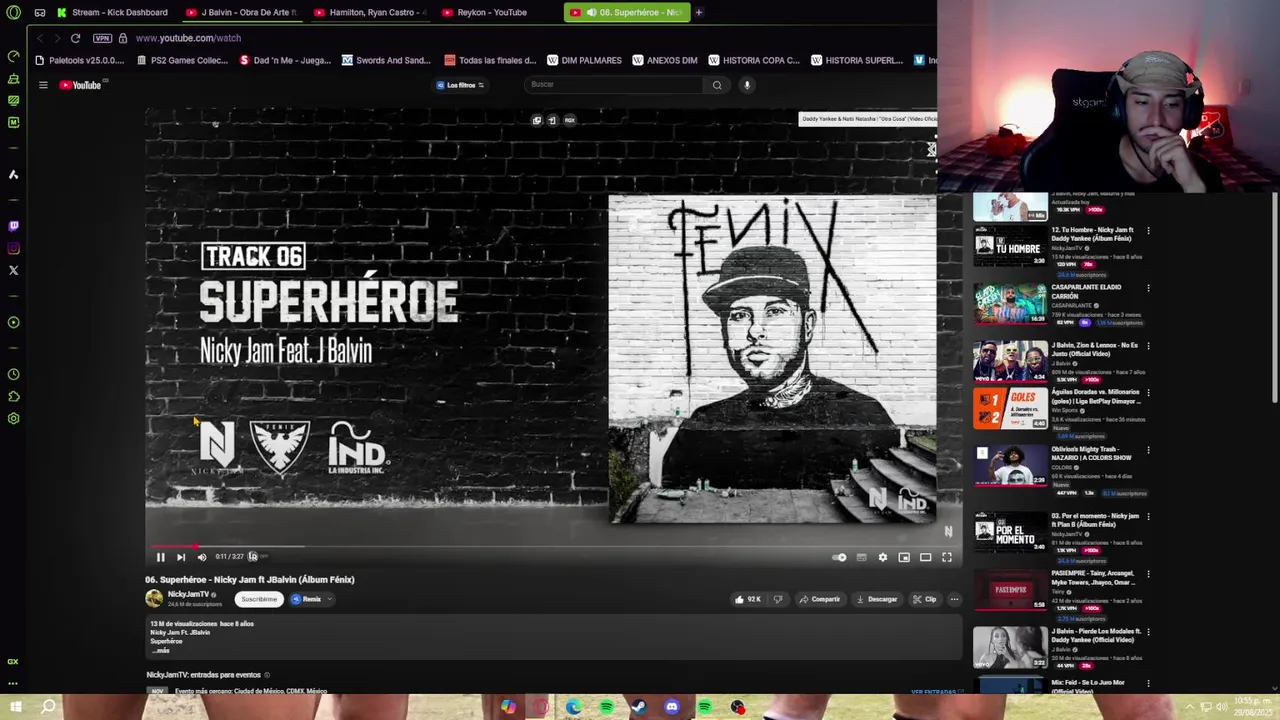Toggle subtitles on the video player
Viewport: 1280px width, 720px height.
click(861, 557)
